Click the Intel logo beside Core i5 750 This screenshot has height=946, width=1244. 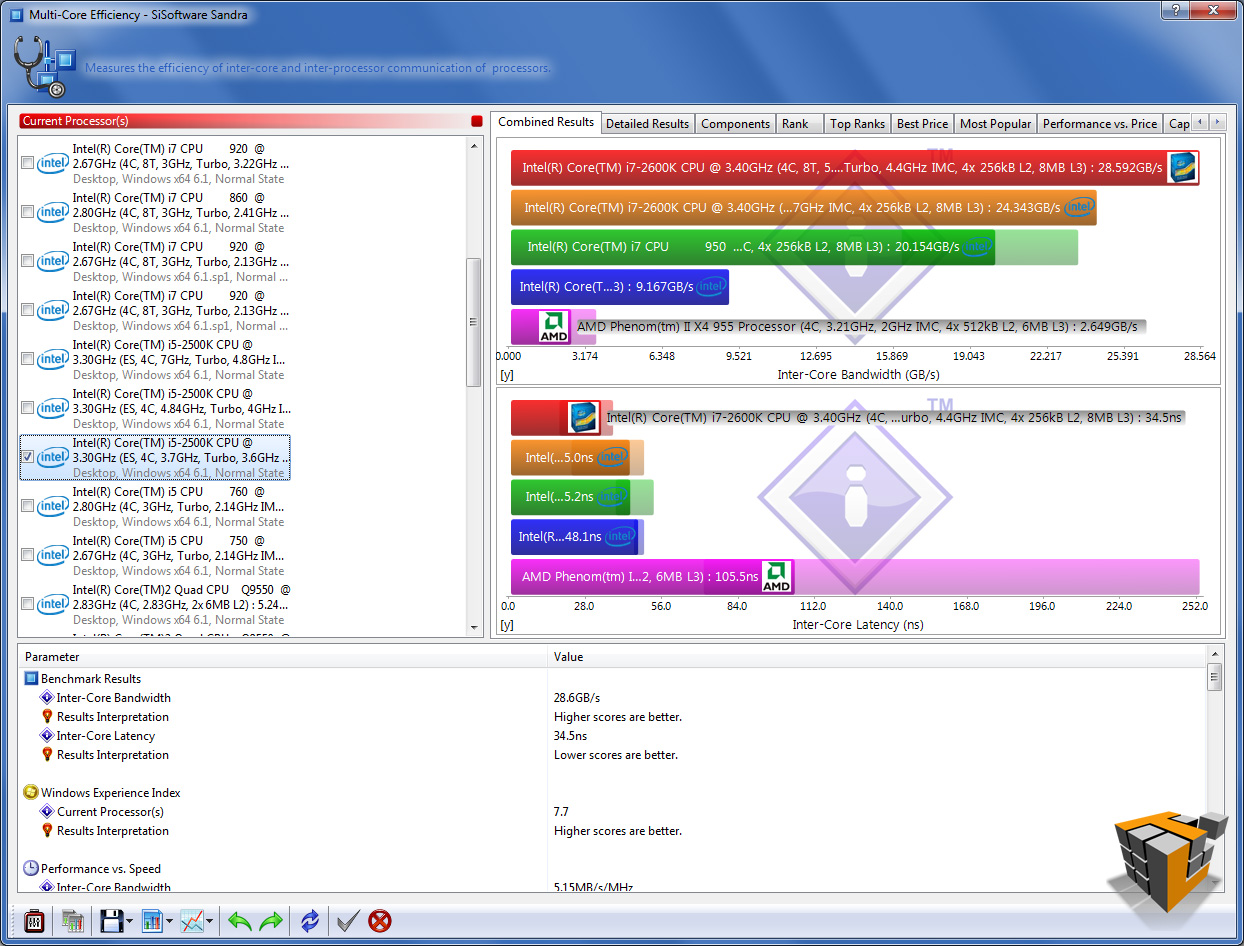tap(53, 556)
